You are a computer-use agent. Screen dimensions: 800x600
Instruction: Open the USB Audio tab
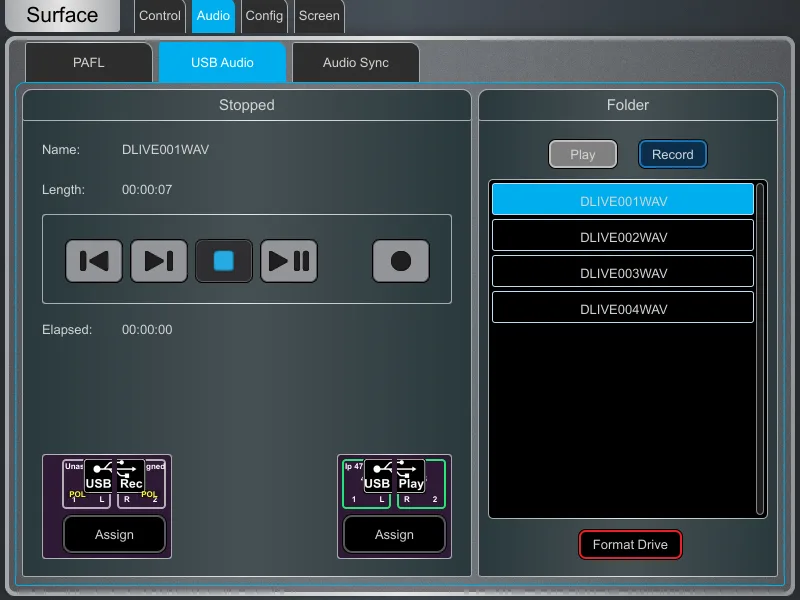coord(222,62)
